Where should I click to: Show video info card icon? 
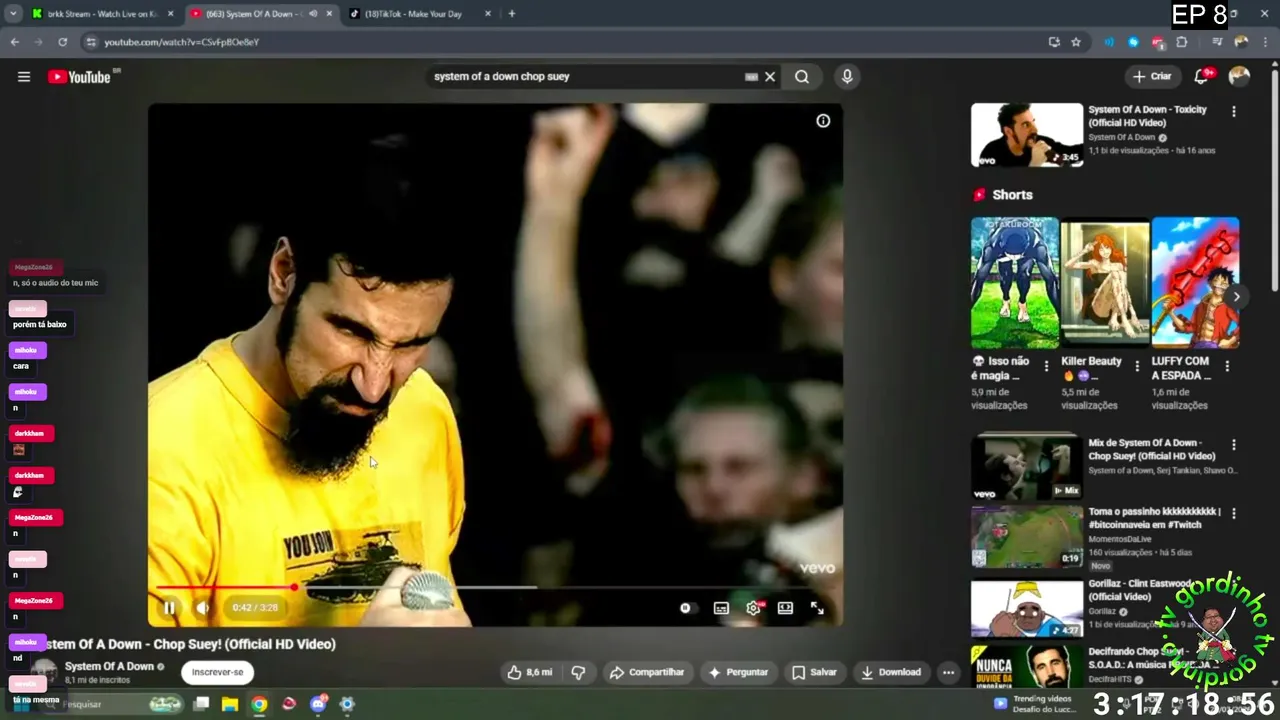823,121
